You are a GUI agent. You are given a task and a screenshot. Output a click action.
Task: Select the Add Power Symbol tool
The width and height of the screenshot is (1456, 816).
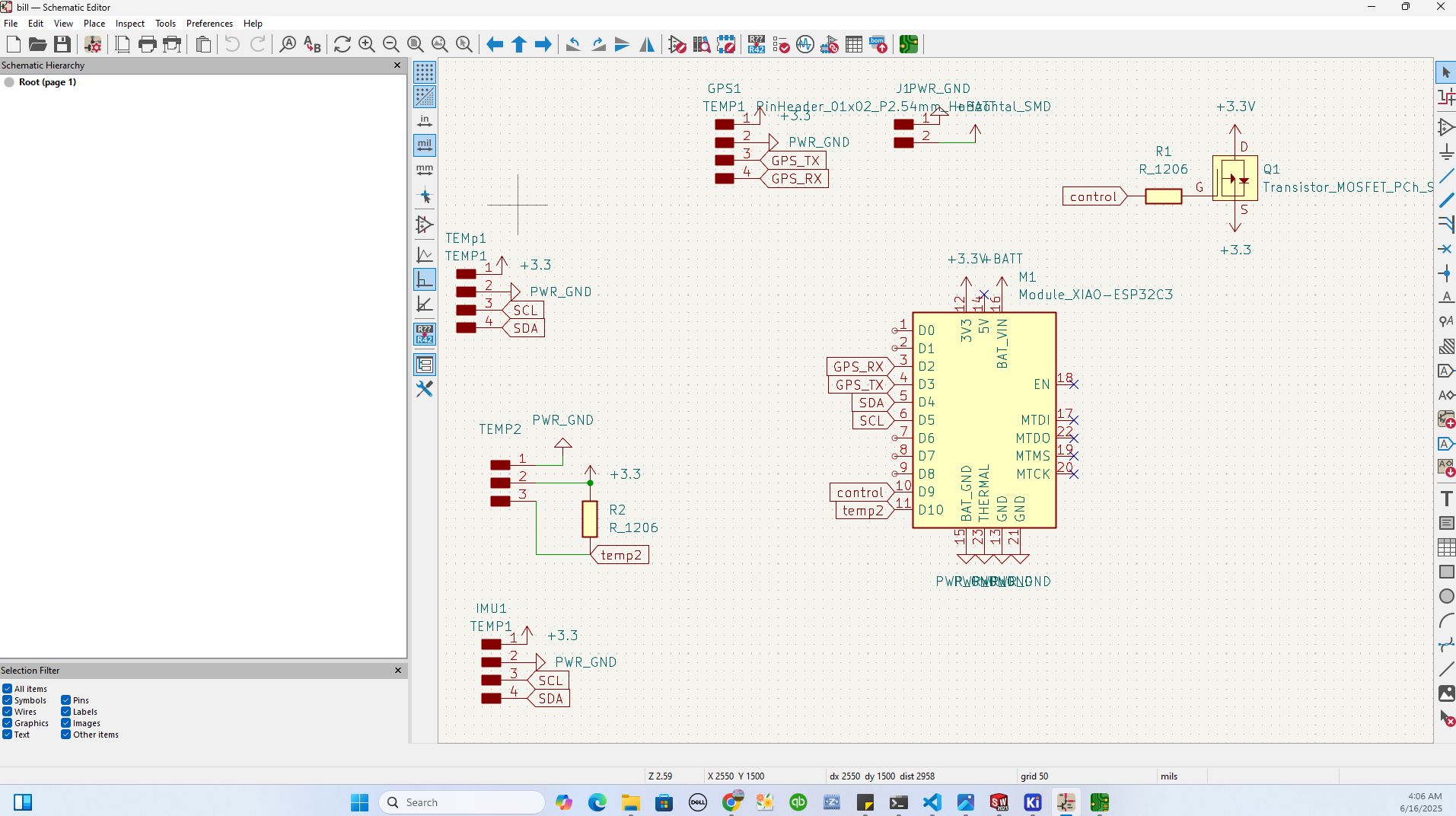tap(1446, 151)
